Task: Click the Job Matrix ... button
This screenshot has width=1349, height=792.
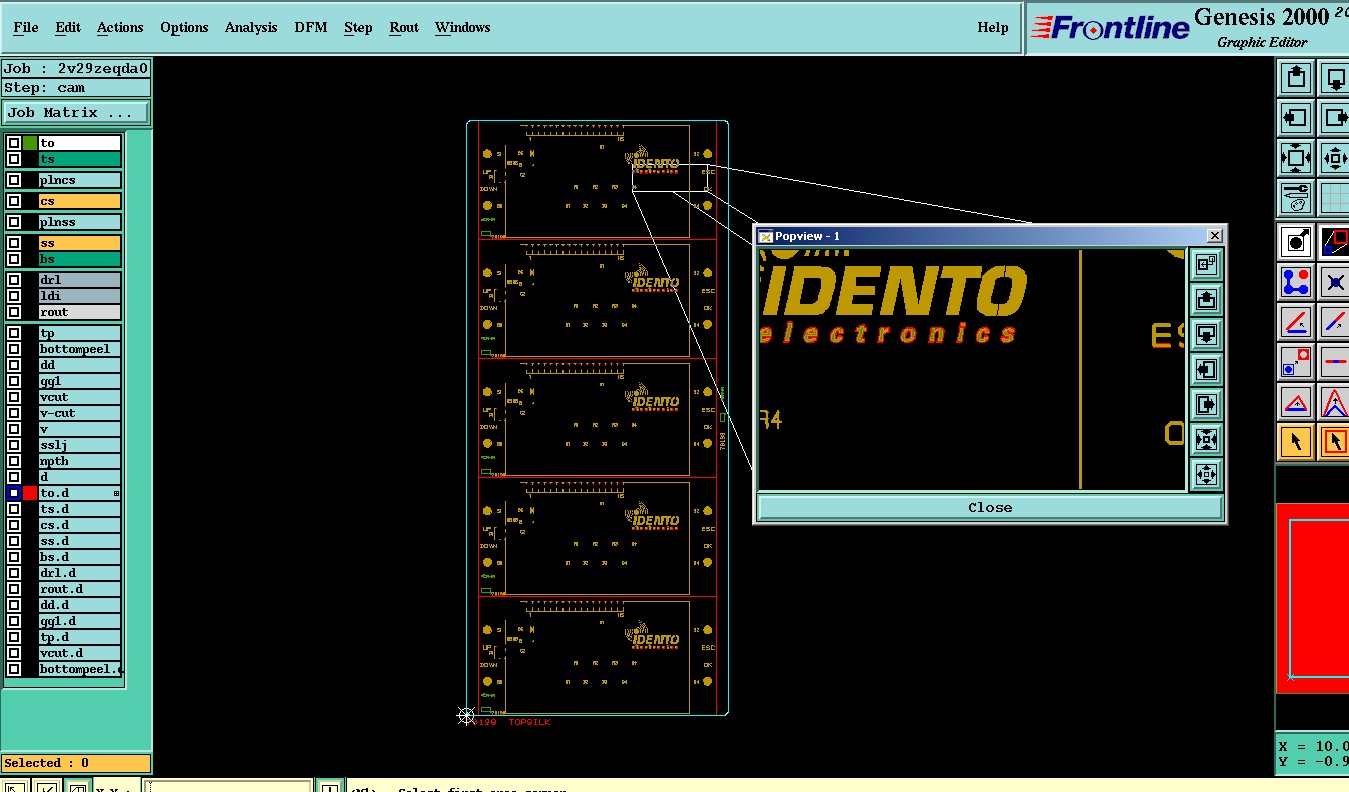Action: [76, 113]
